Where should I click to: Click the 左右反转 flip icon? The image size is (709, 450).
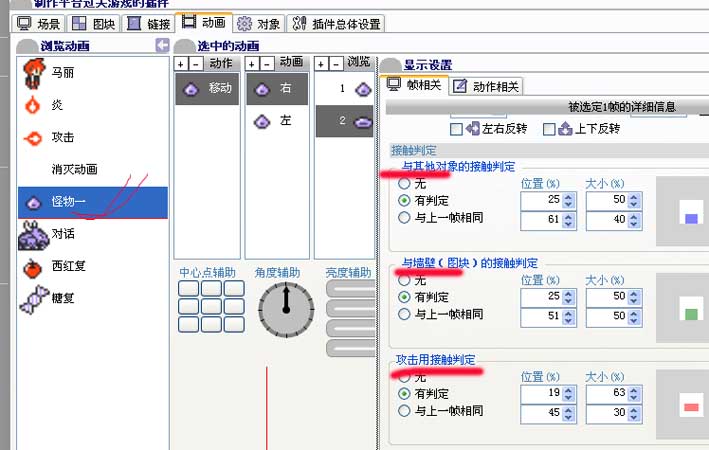pyautogui.click(x=473, y=128)
